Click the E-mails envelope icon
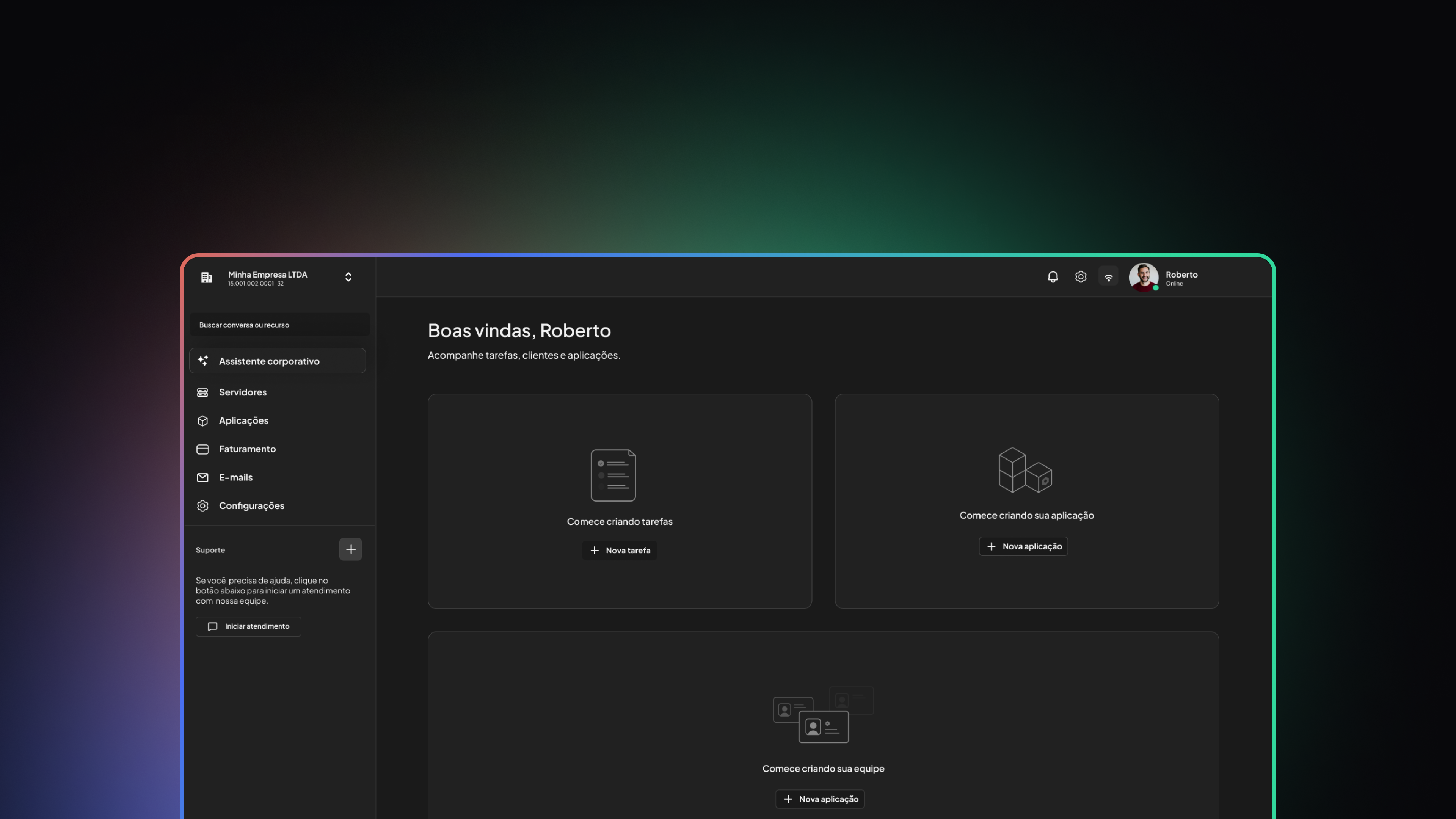1456x819 pixels. click(202, 478)
